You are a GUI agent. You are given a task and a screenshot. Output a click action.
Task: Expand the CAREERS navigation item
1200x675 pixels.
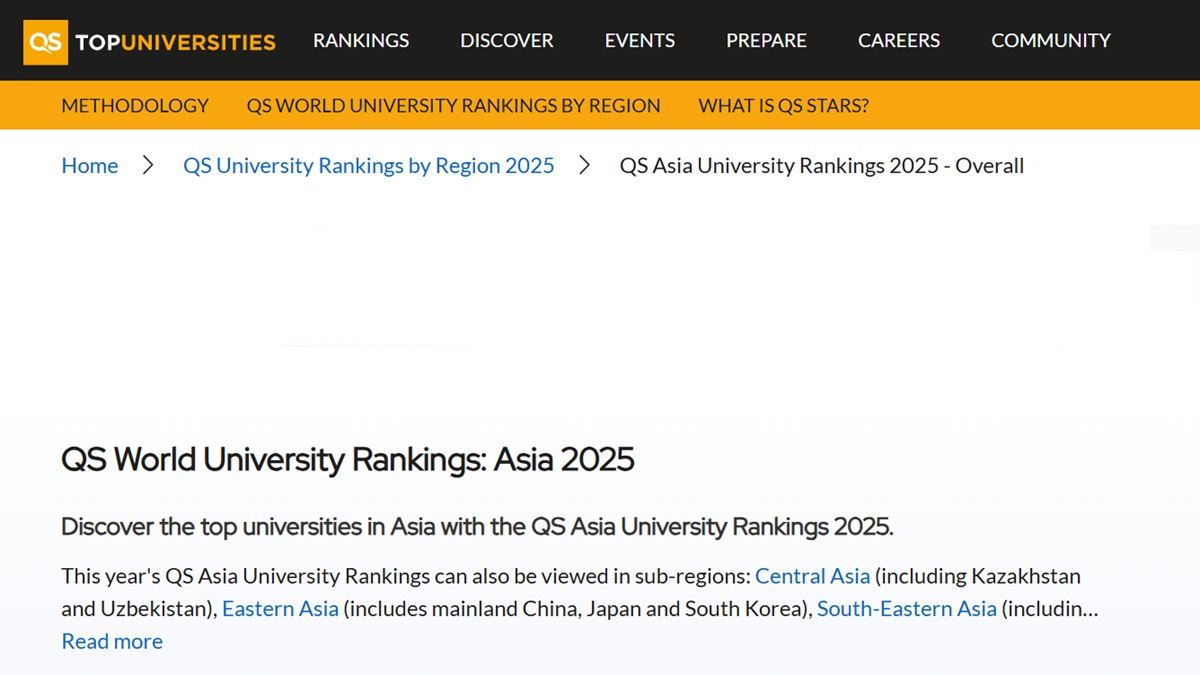pos(898,41)
